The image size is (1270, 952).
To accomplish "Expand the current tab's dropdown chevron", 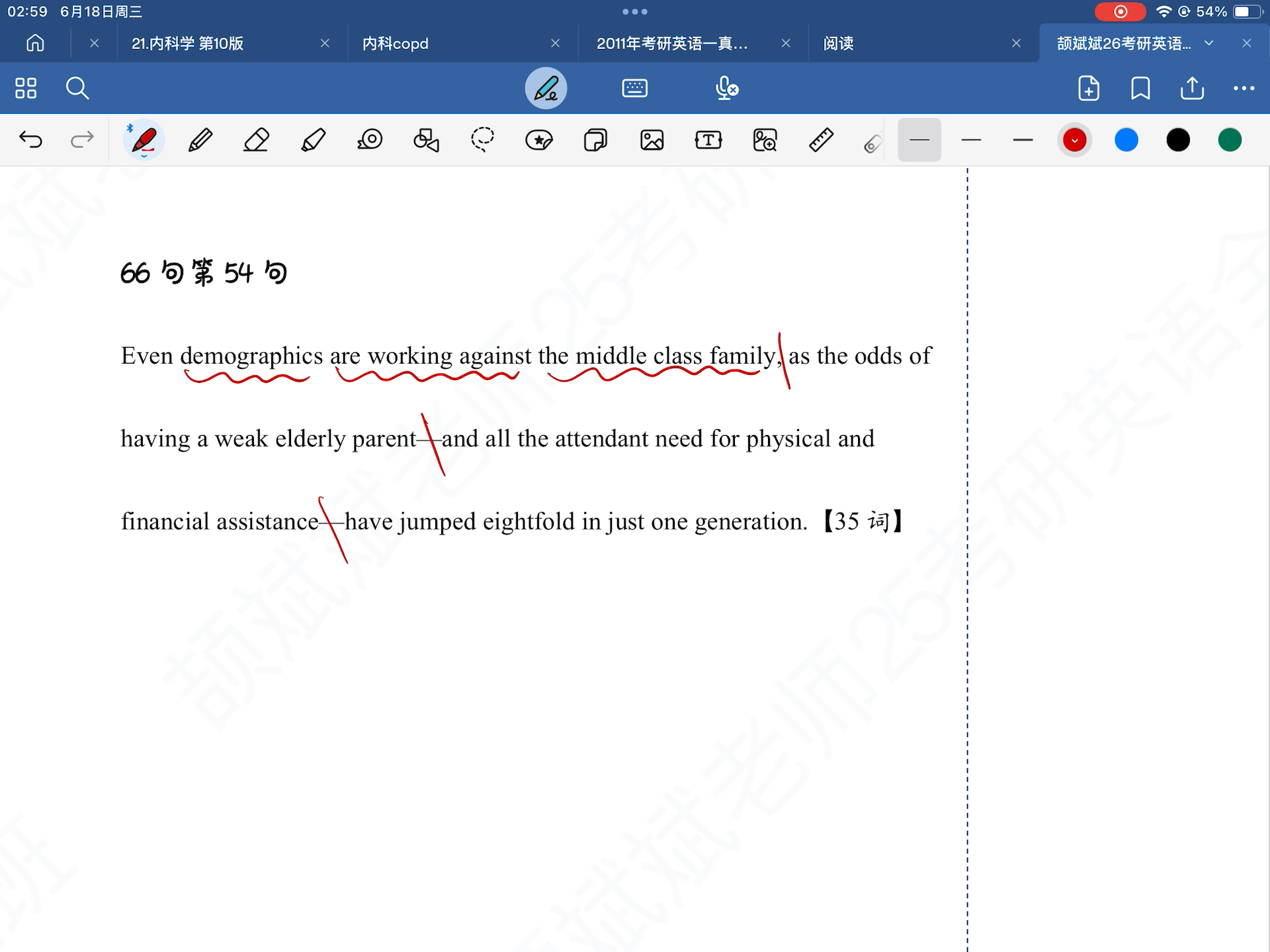I will [x=1208, y=43].
